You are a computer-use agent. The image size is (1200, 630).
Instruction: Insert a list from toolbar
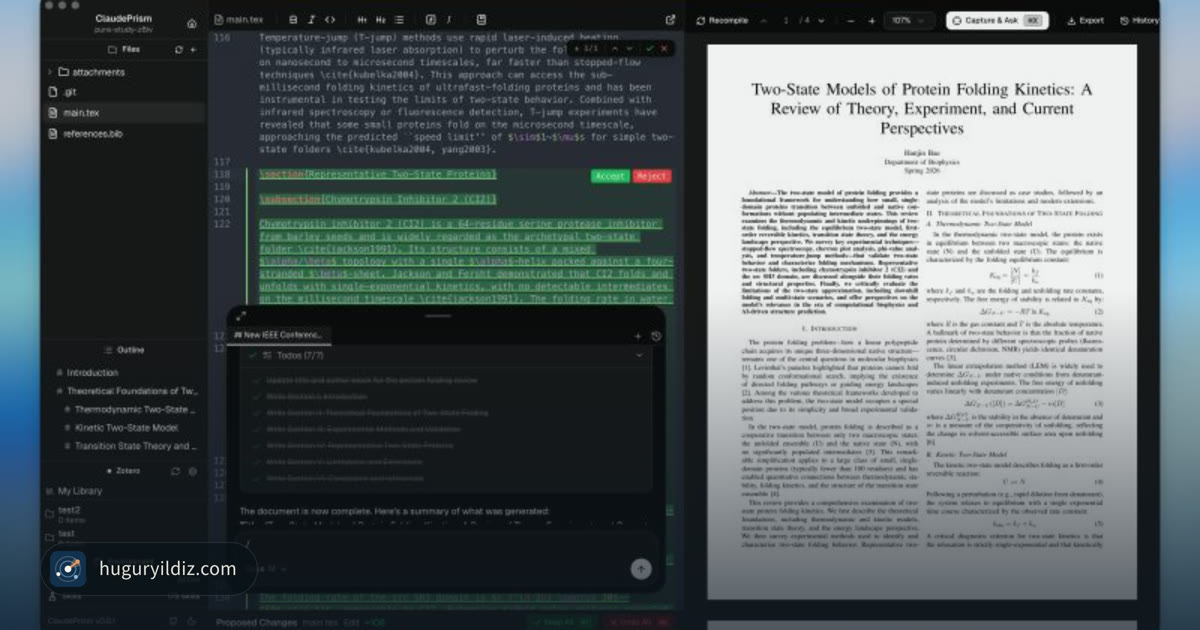coord(399,19)
